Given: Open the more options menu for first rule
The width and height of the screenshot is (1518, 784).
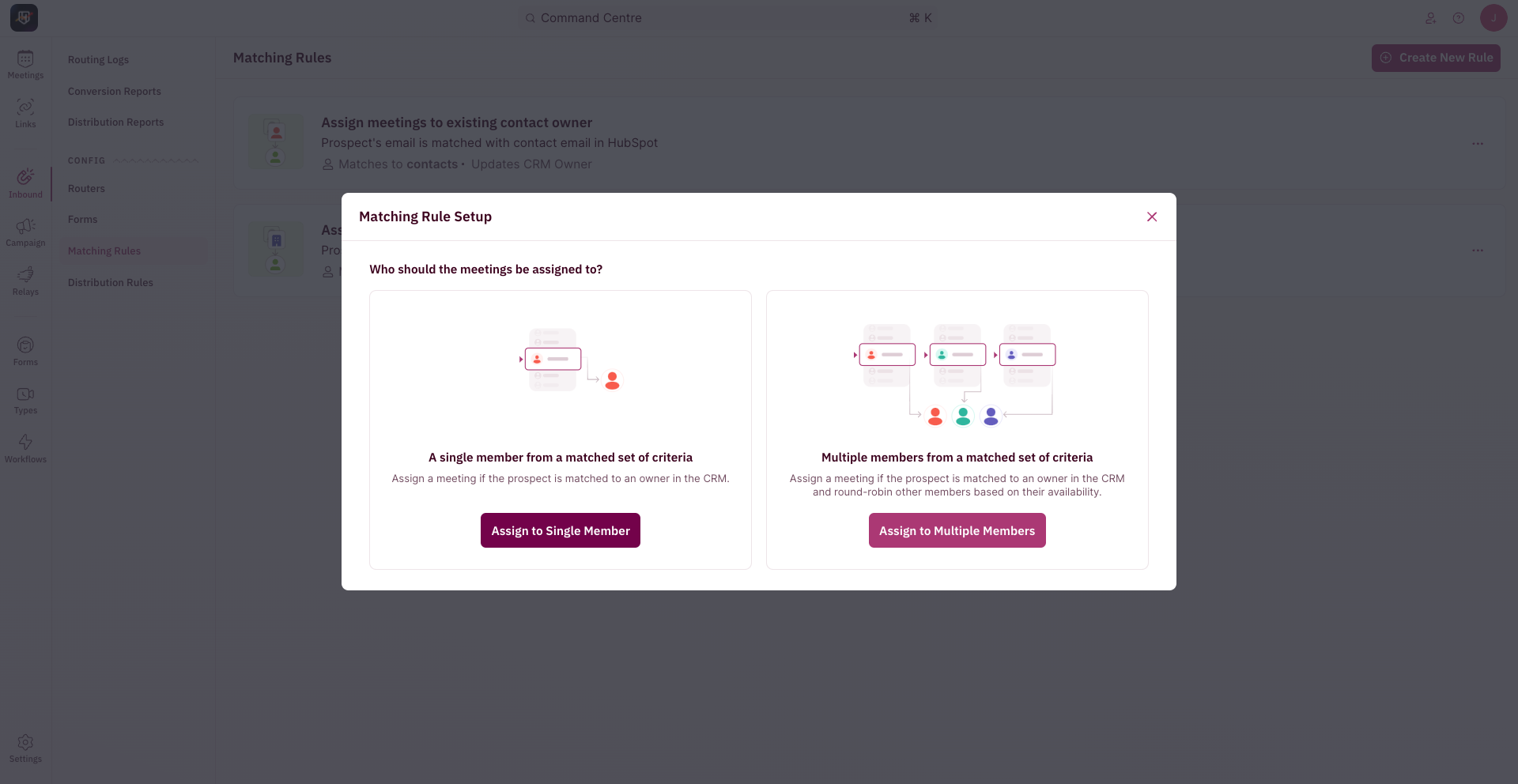Looking at the screenshot, I should pos(1478,144).
